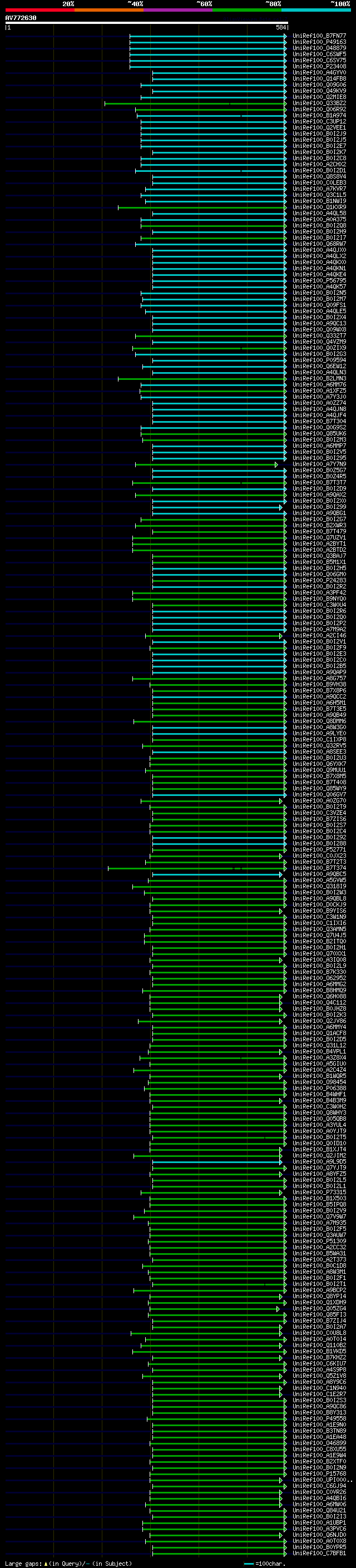Select the UniRef100_C1IXP8 label

319,740
